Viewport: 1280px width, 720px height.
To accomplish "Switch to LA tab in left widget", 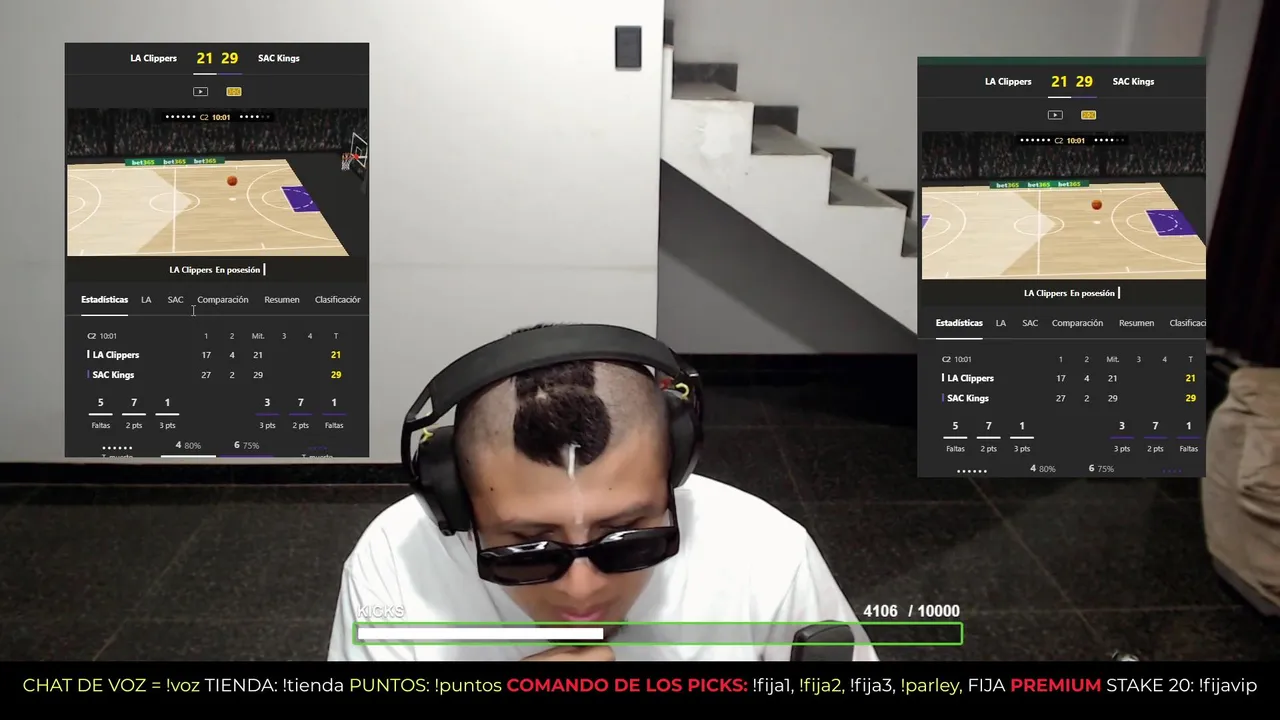I will click(146, 300).
